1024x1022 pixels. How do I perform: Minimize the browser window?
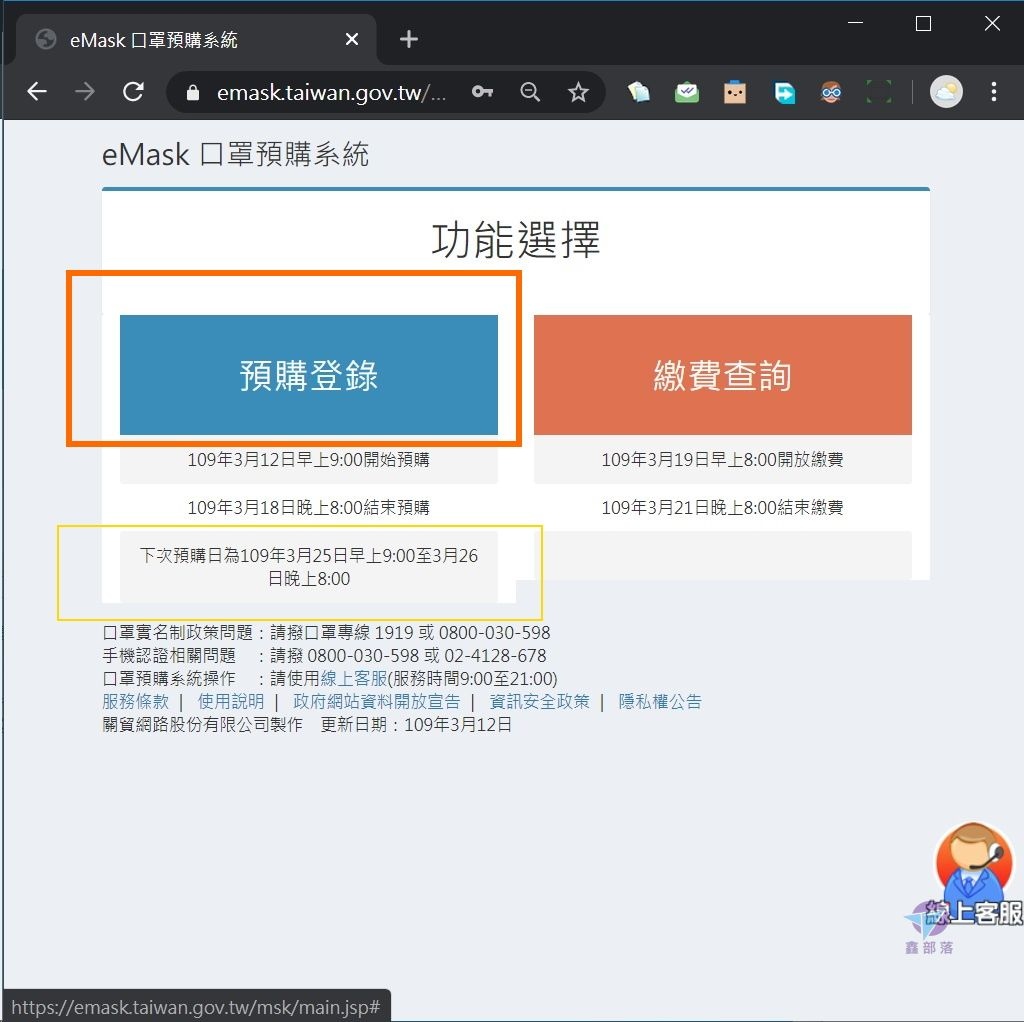point(856,23)
